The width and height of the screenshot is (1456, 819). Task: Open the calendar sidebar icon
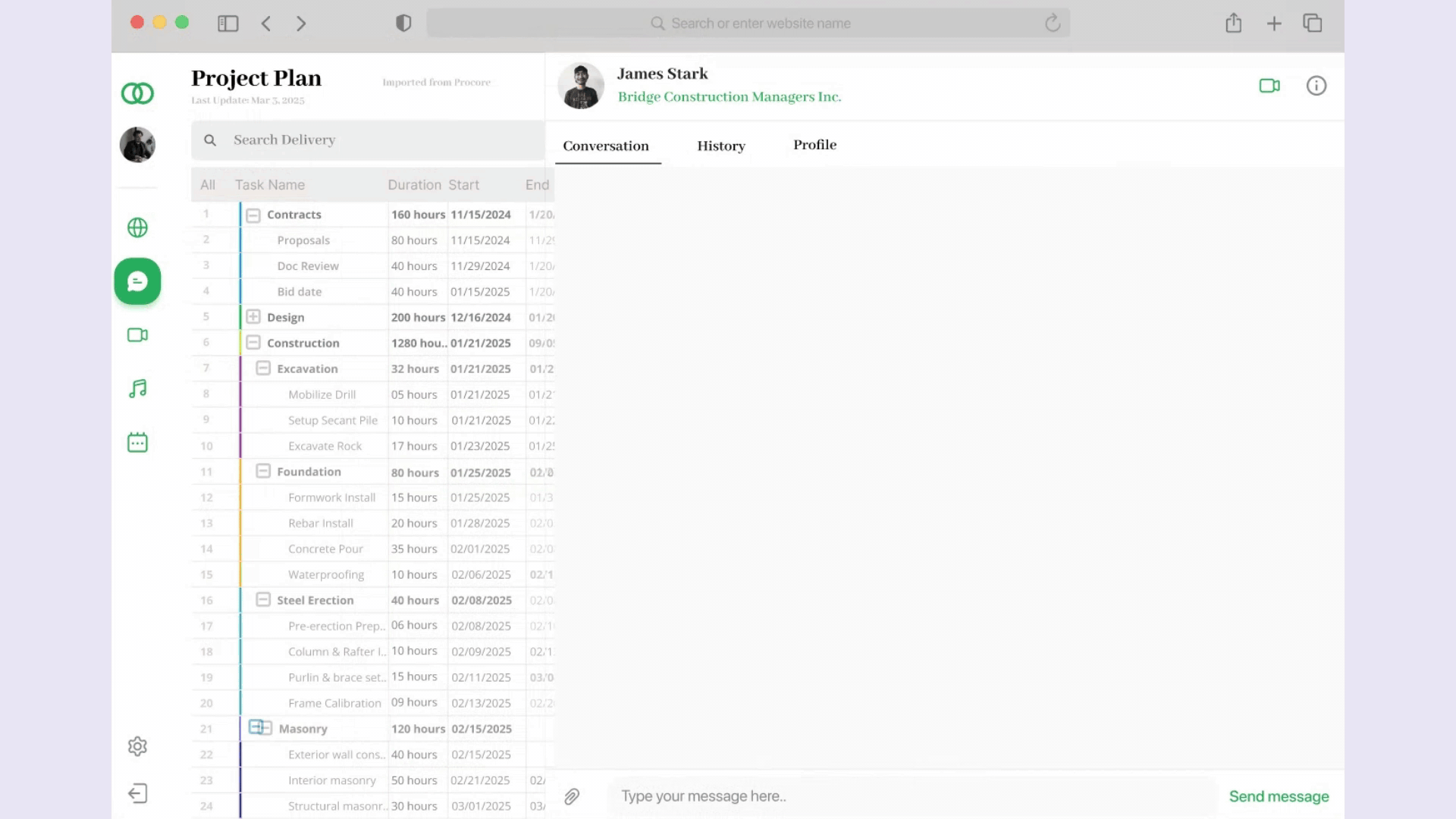tap(137, 442)
